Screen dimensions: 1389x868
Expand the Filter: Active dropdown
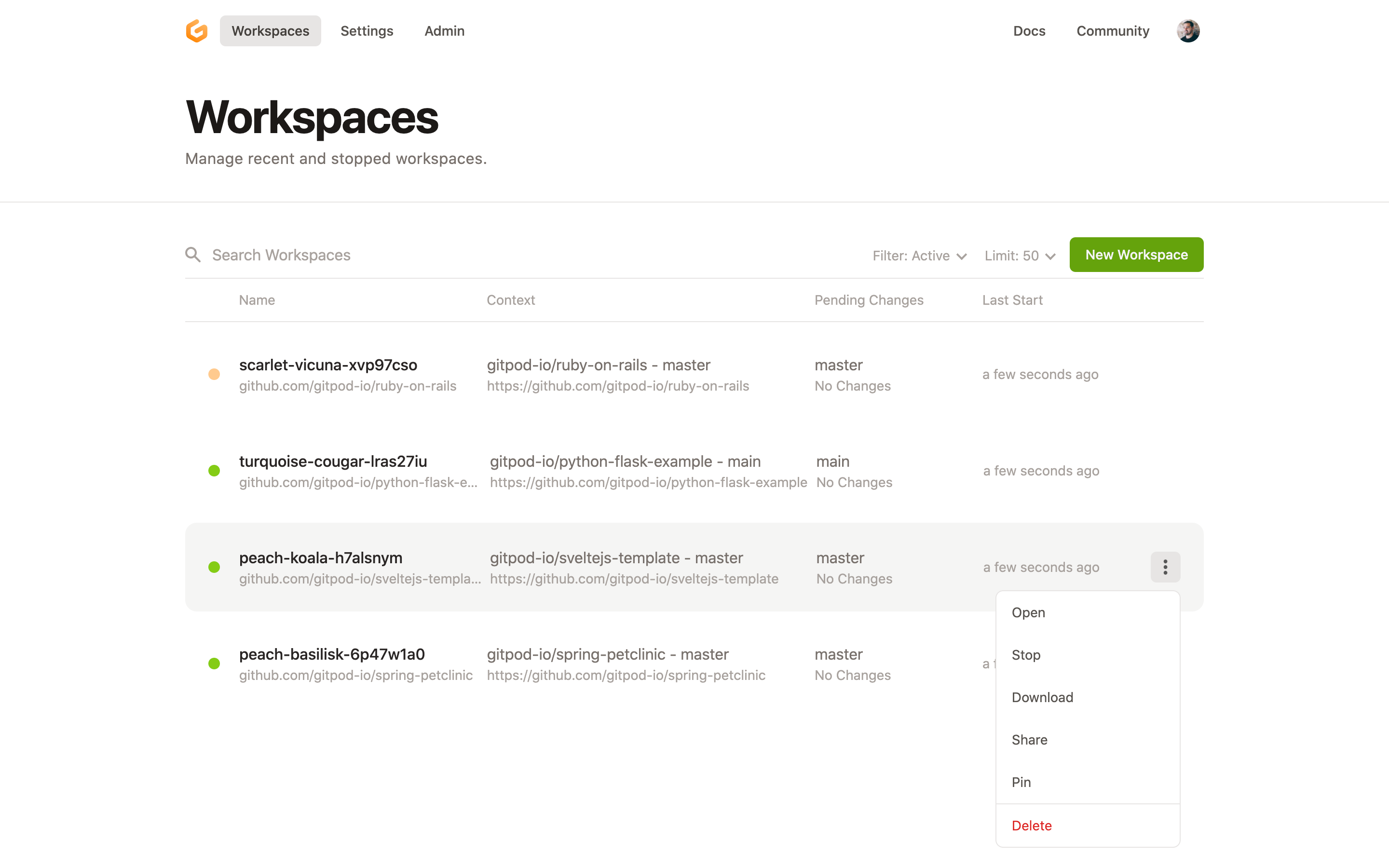coord(920,256)
